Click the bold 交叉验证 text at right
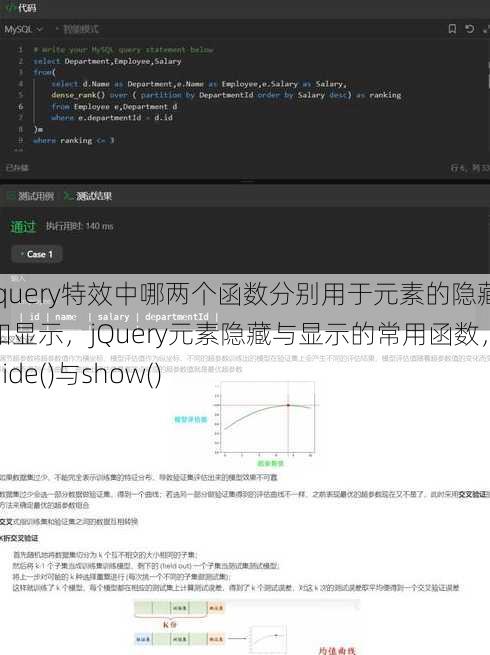The width and height of the screenshot is (490, 655). [474, 494]
